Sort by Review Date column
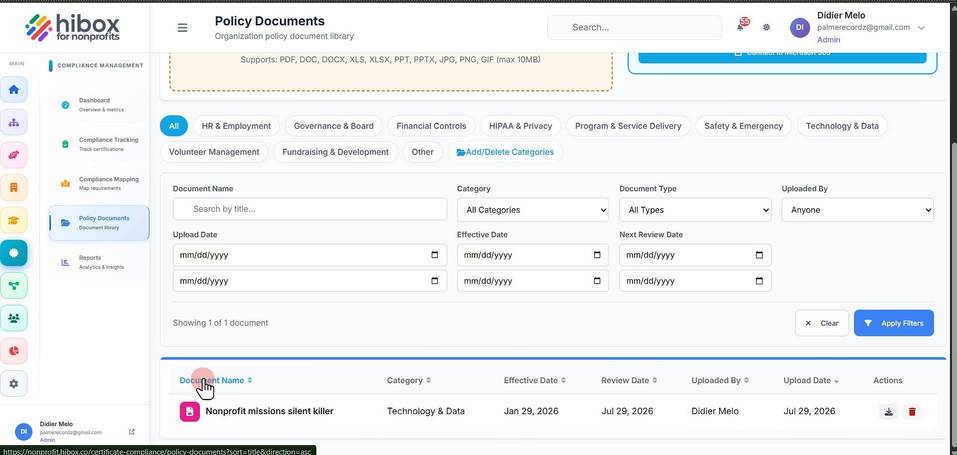This screenshot has height=455, width=957. 629,380
